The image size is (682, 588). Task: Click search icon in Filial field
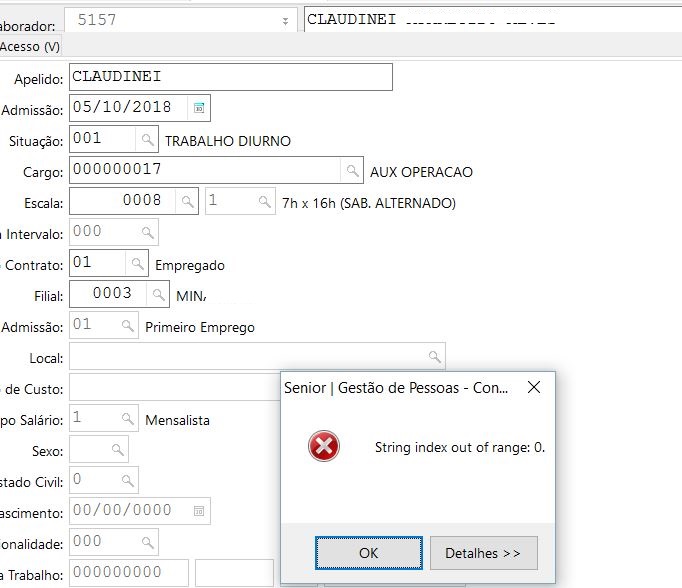coord(158,295)
